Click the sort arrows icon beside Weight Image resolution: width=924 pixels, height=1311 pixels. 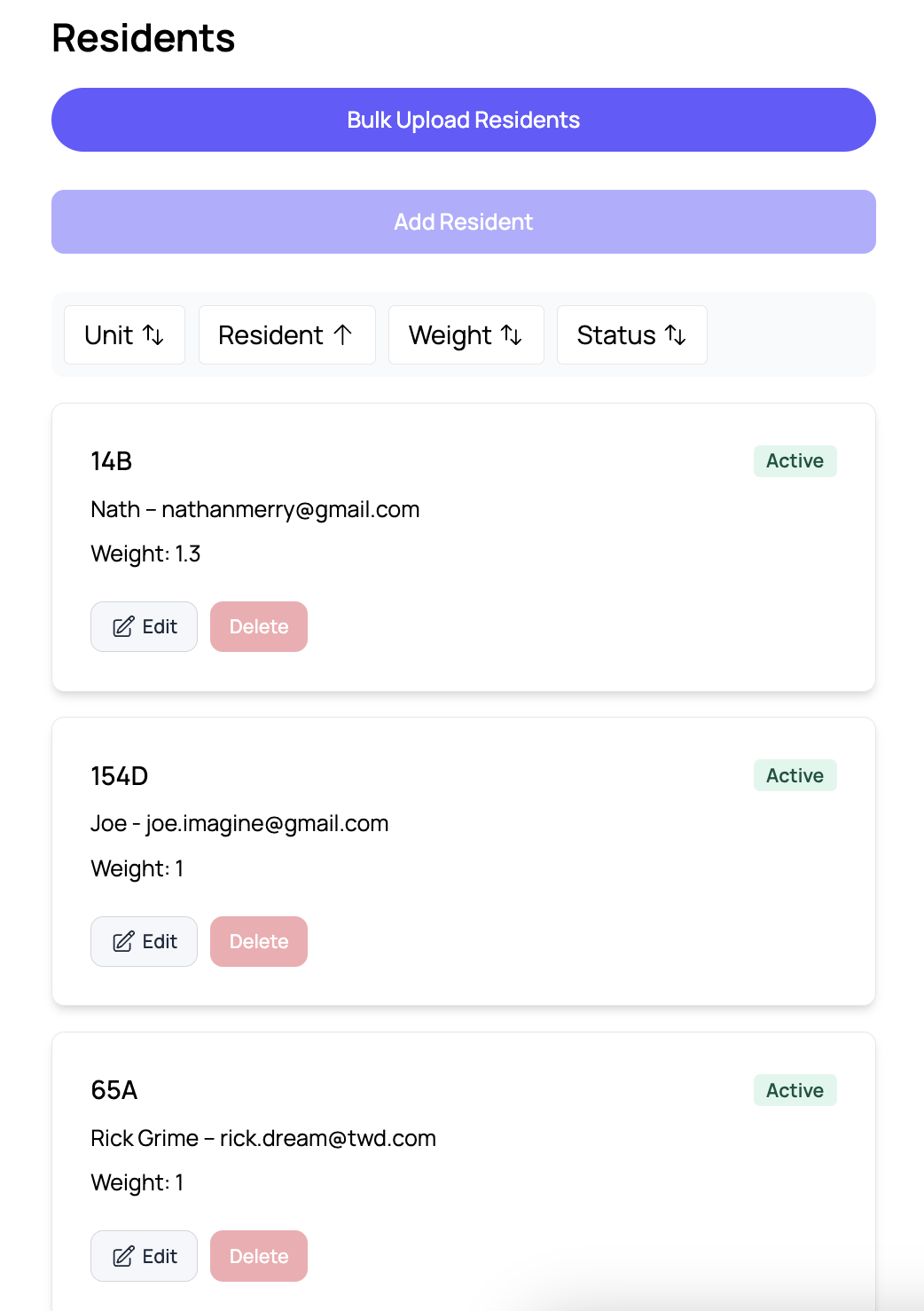[x=512, y=335]
